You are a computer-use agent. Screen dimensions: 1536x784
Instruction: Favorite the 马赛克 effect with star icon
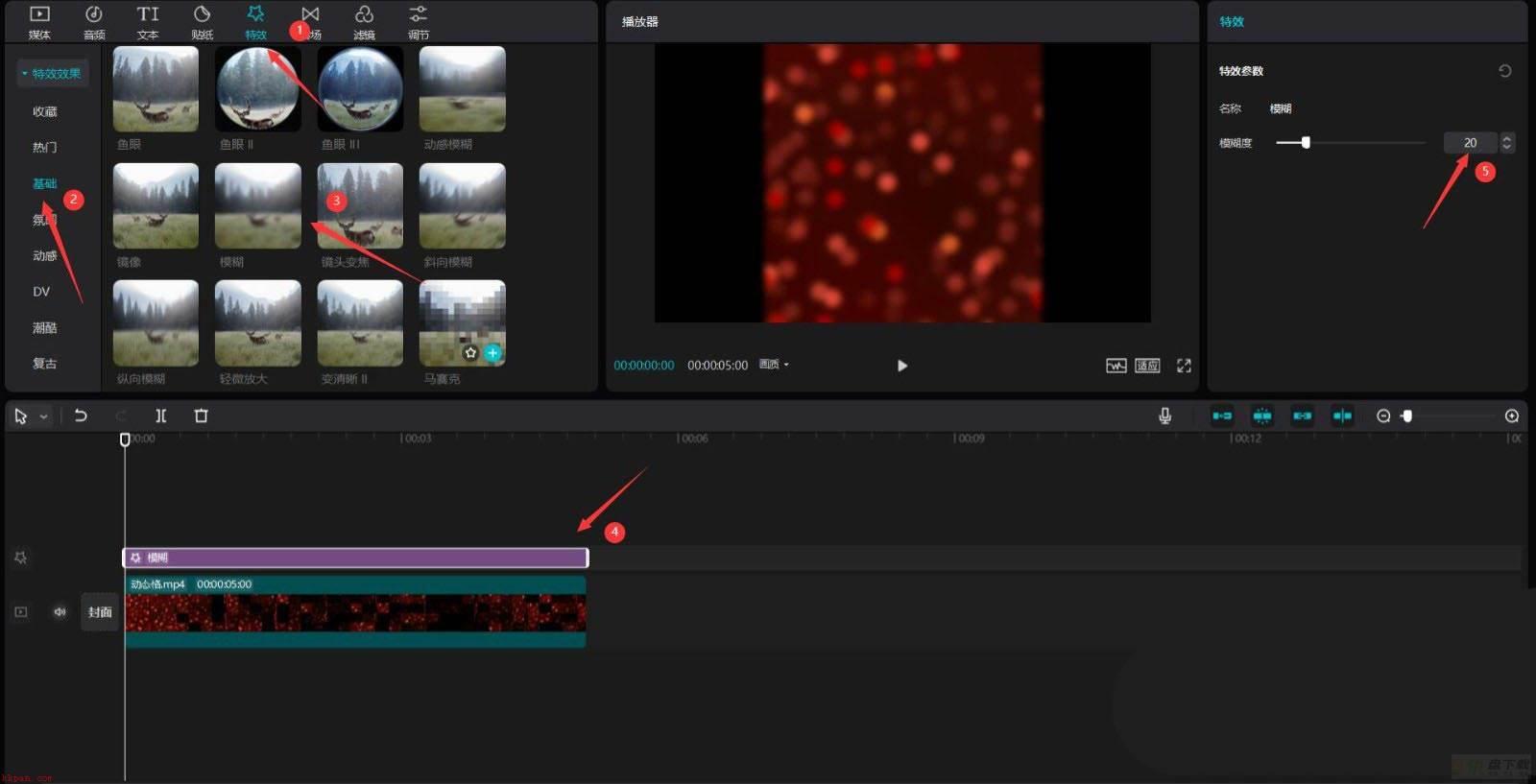pos(470,353)
